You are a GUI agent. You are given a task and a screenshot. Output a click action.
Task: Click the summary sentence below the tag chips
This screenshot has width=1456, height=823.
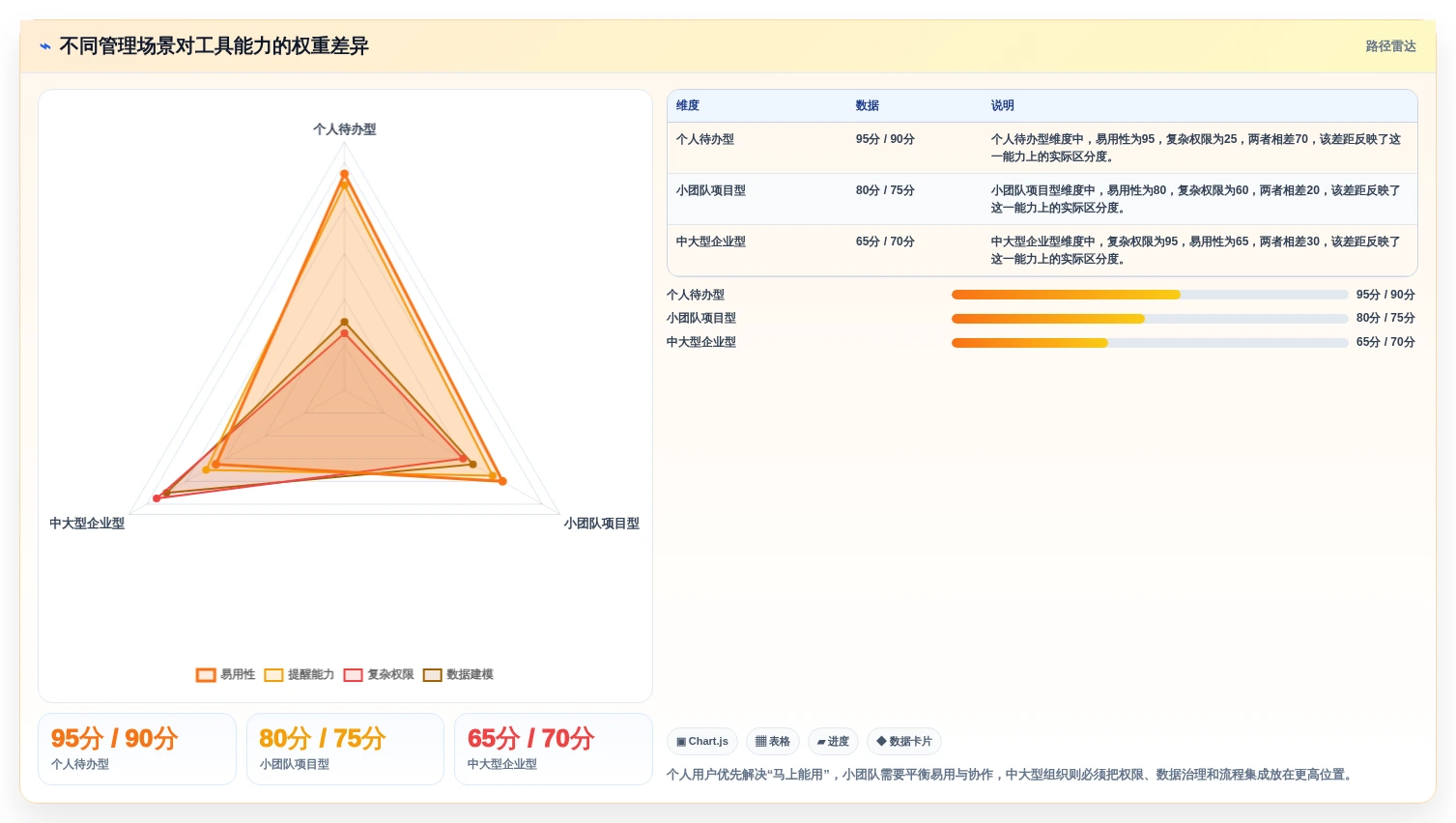click(x=1012, y=775)
